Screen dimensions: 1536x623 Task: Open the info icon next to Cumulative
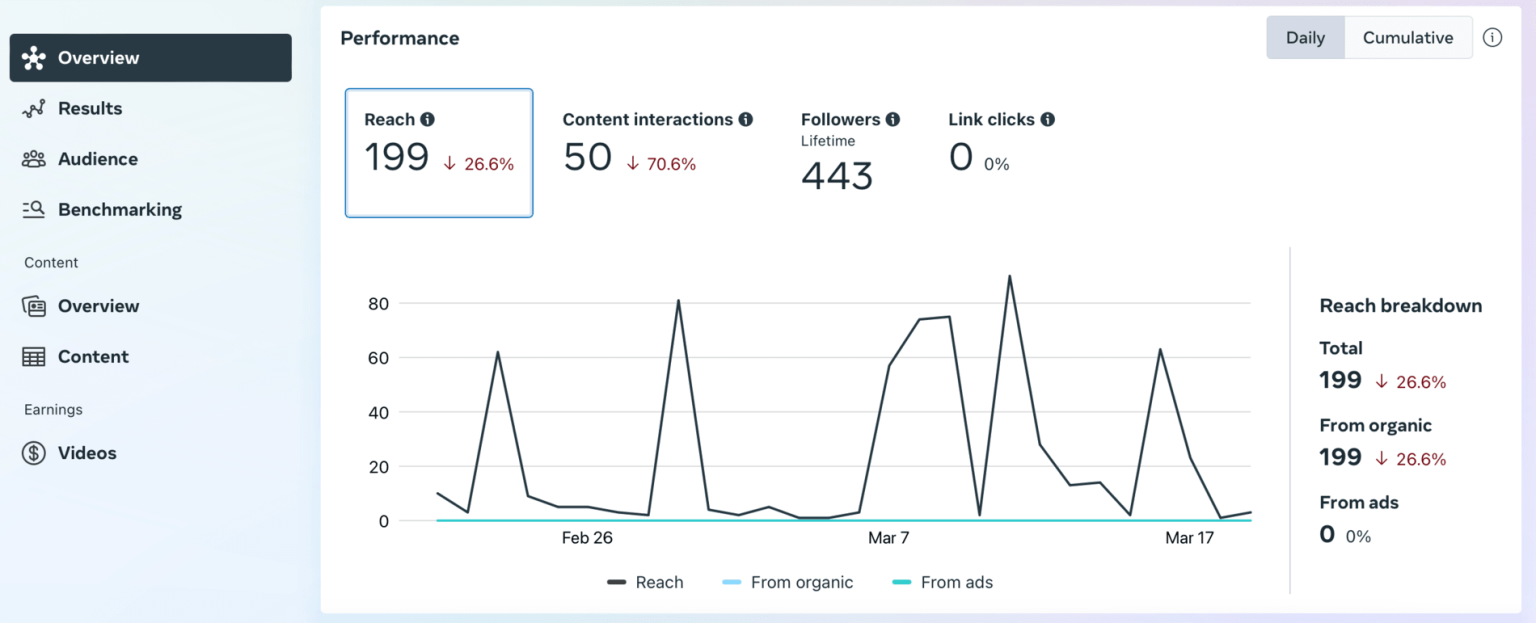tap(1494, 37)
